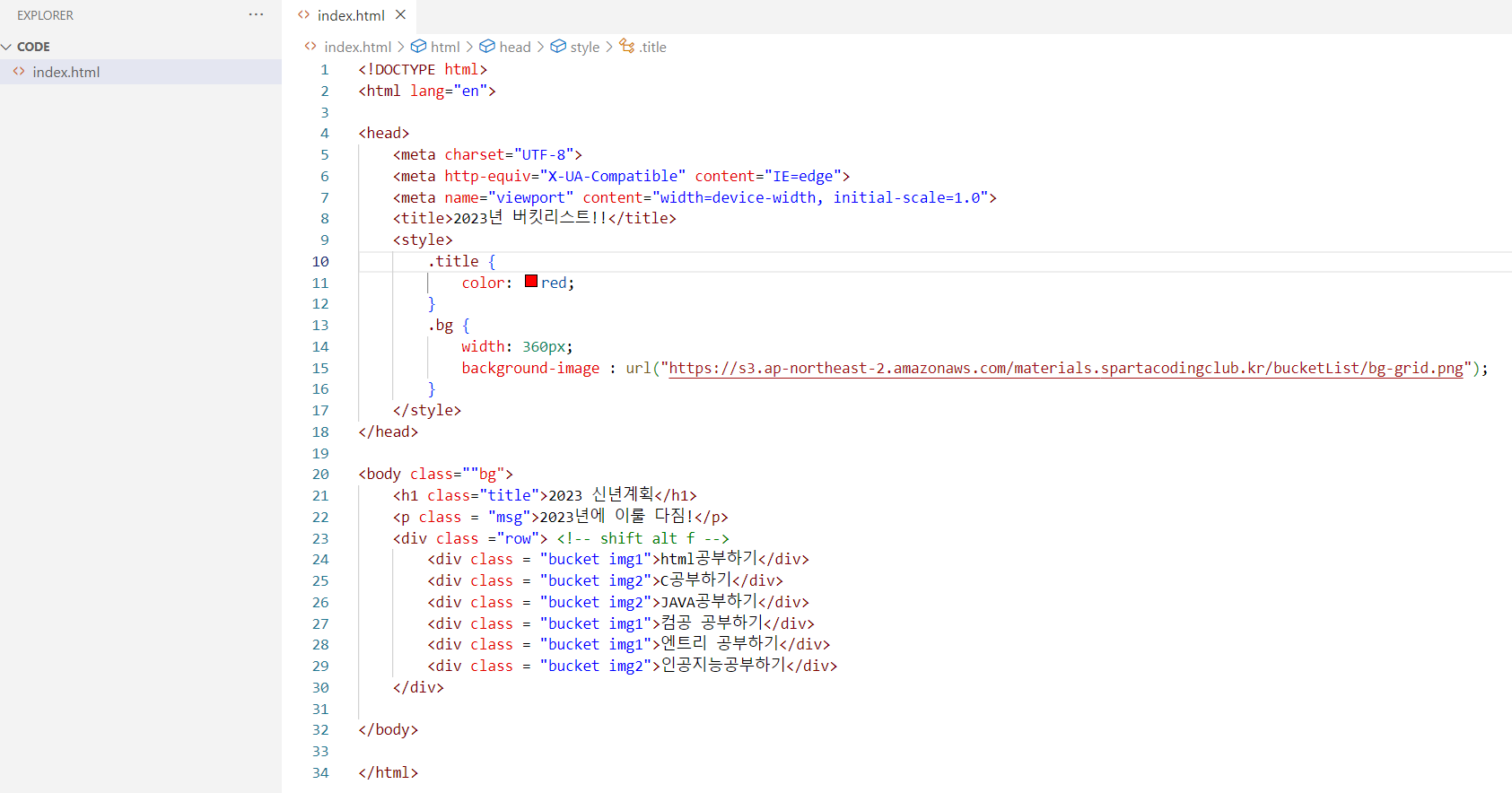The height and width of the screenshot is (793, 1512).
Task: Click the background-image property name
Action: click(x=530, y=368)
